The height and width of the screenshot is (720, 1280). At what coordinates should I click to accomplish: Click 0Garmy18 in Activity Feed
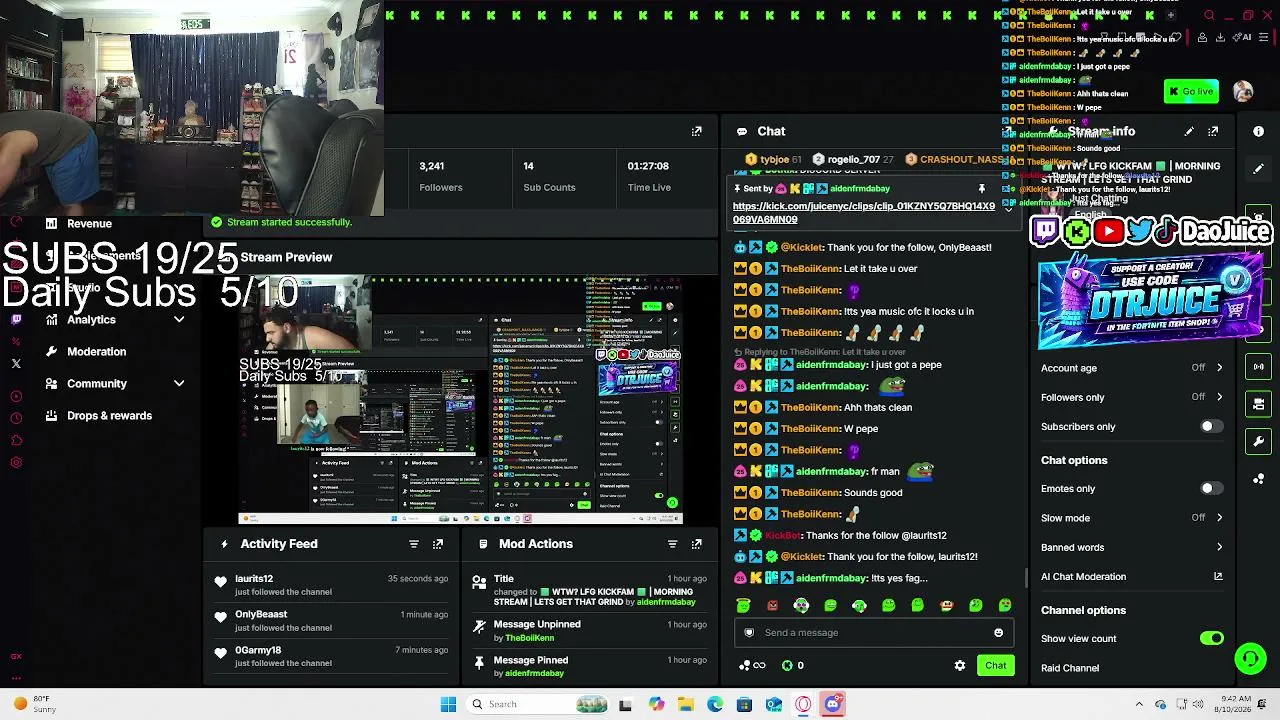(x=258, y=651)
